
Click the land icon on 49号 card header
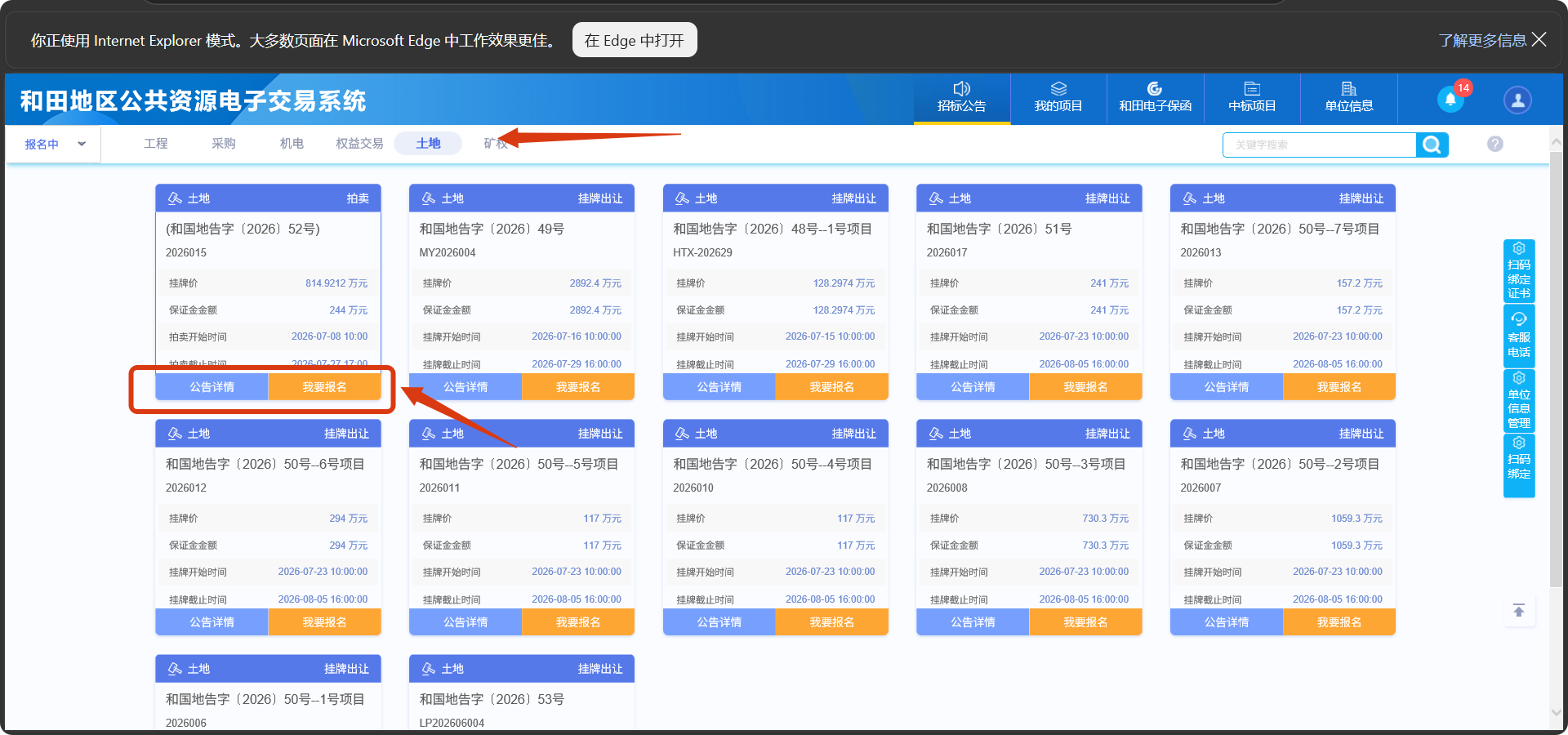[x=429, y=198]
